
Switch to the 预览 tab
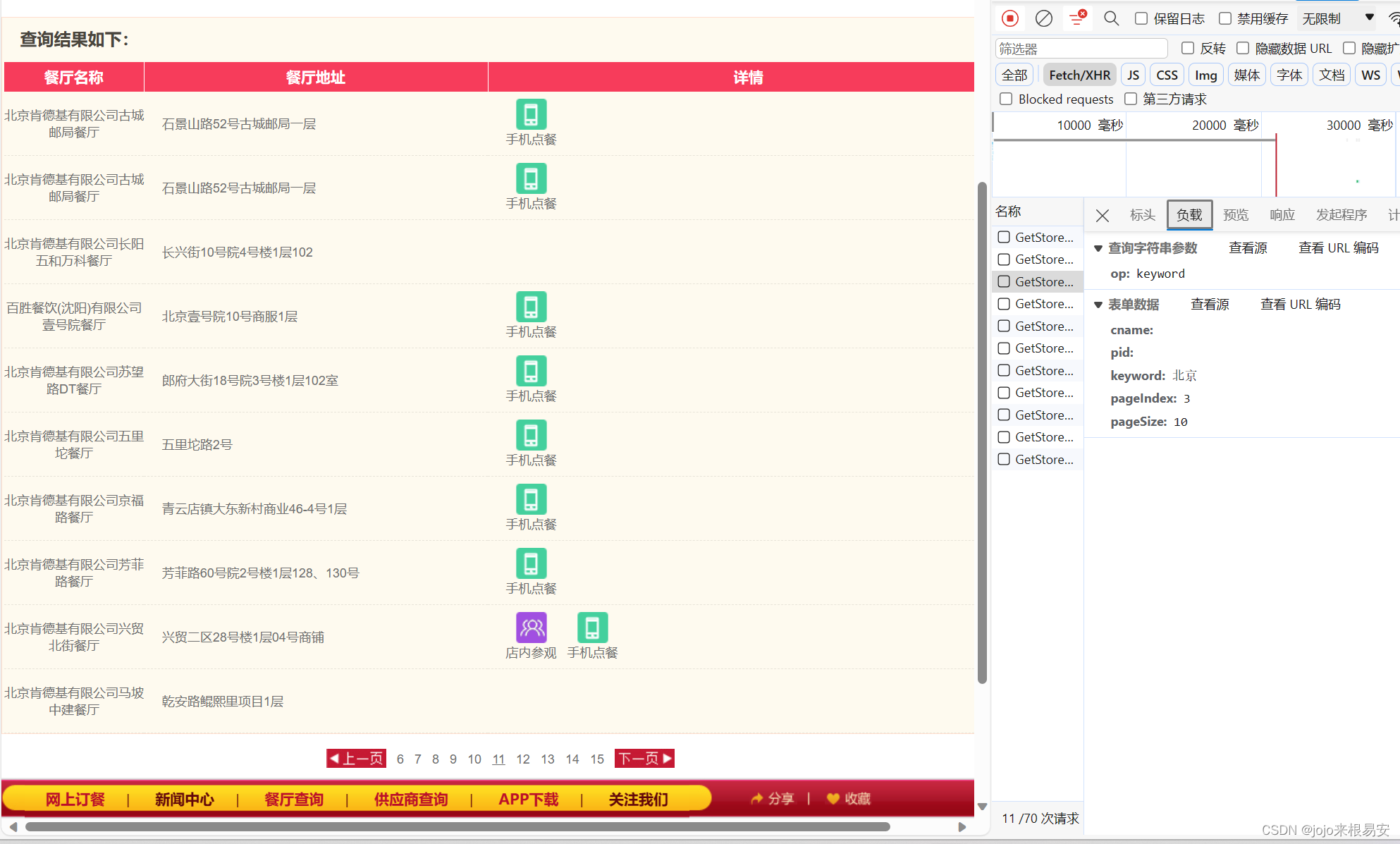pos(1235,215)
